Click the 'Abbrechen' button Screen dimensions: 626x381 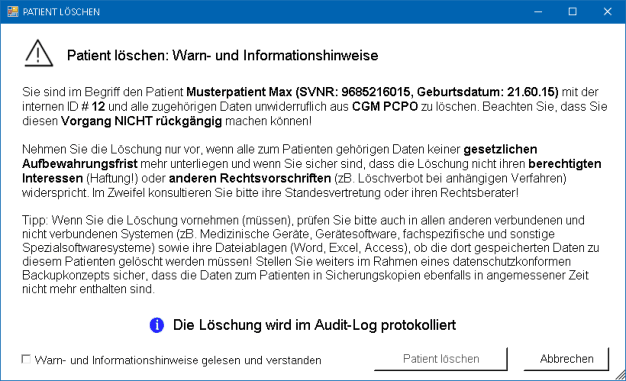point(566,359)
